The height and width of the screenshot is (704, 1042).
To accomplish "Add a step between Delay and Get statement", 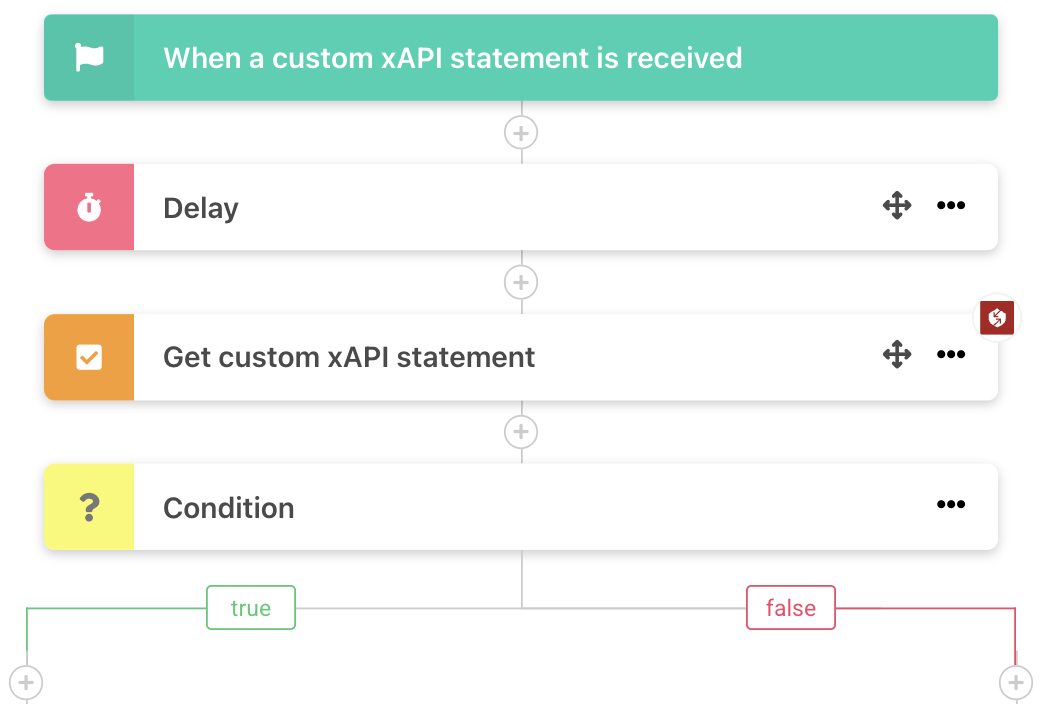I will (x=520, y=282).
